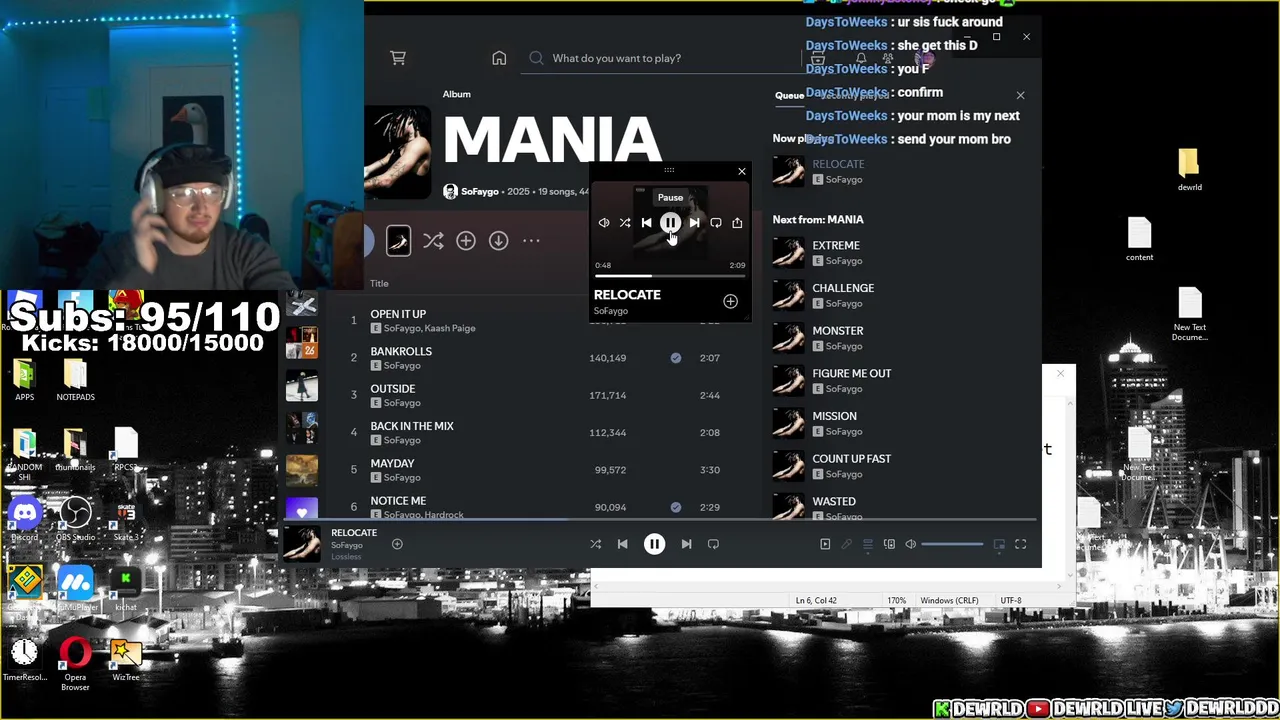Image resolution: width=1280 pixels, height=720 pixels.
Task: Mute volume in the mini player
Action: click(x=604, y=223)
